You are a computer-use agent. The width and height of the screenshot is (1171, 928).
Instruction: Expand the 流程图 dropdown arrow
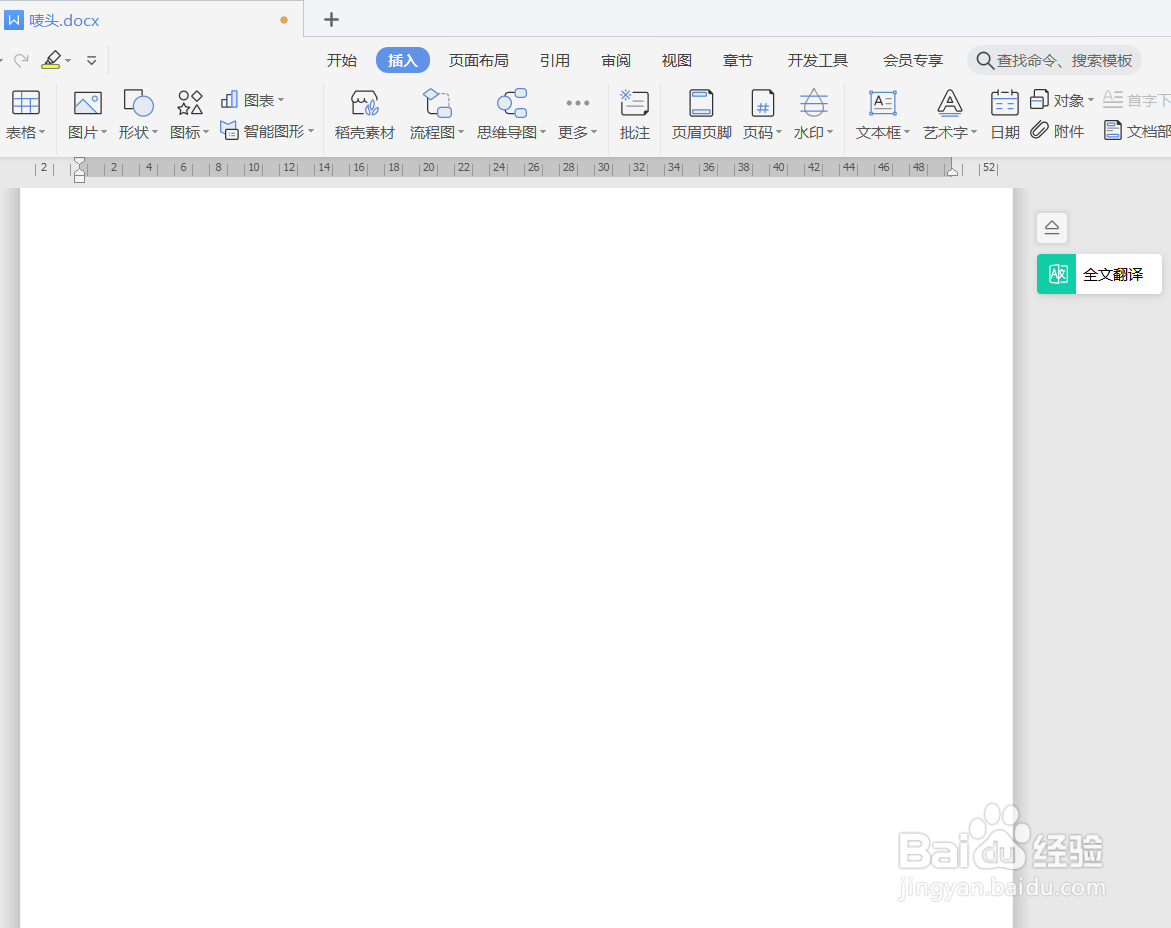(461, 132)
